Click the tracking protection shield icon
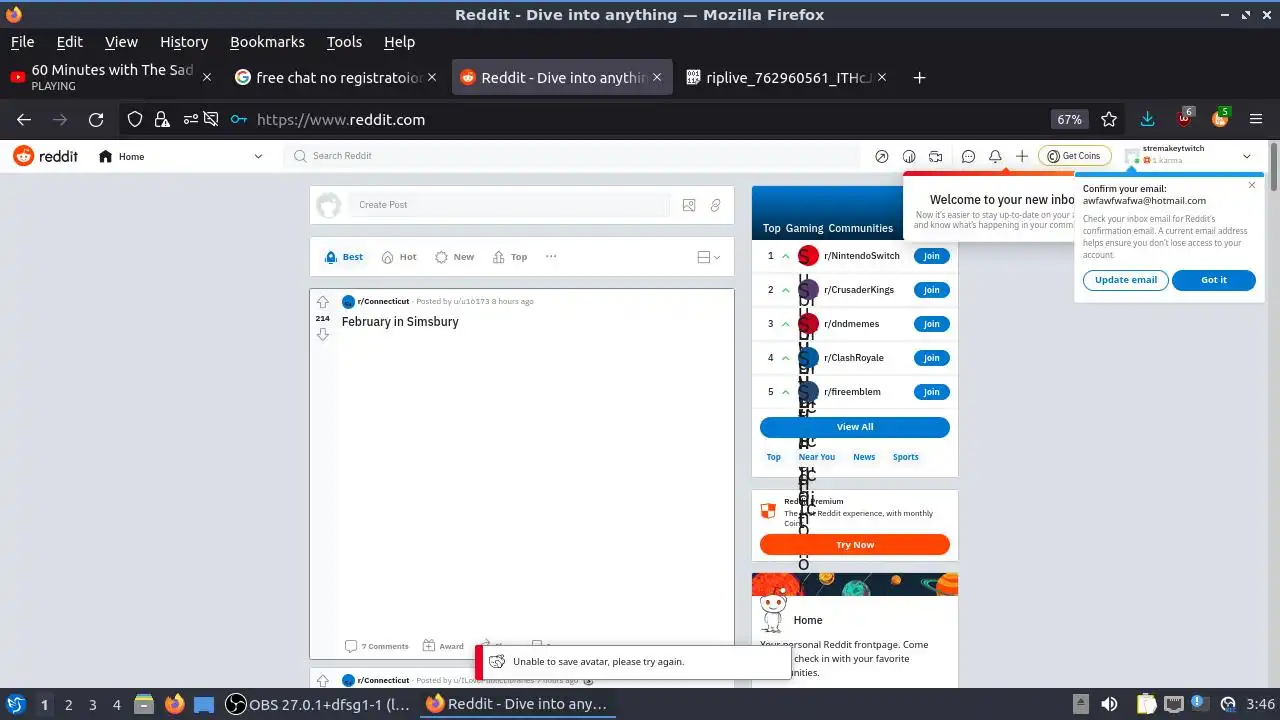Image resolution: width=1280 pixels, height=720 pixels. click(135, 120)
